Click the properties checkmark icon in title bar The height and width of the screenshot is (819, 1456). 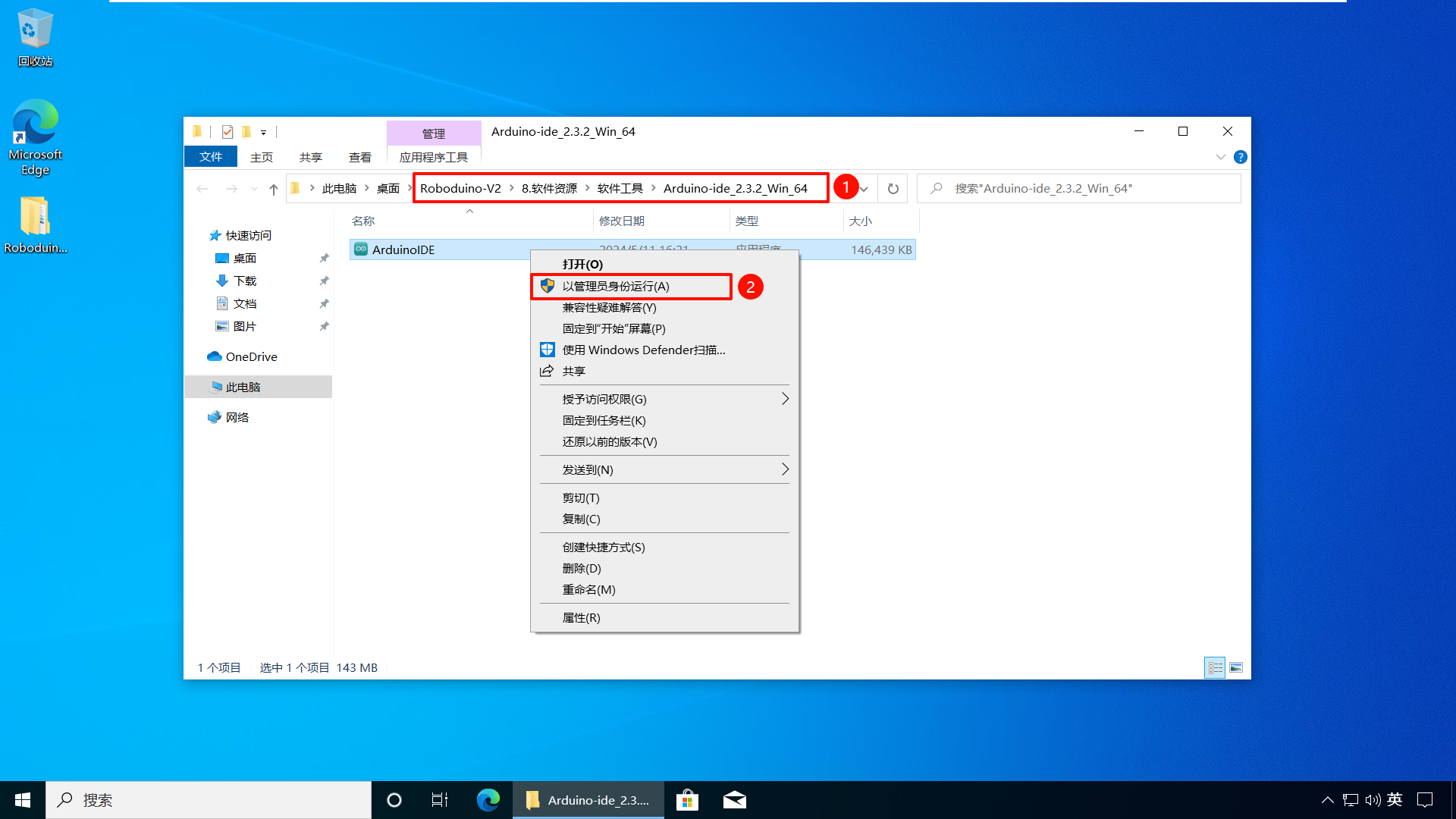point(227,132)
